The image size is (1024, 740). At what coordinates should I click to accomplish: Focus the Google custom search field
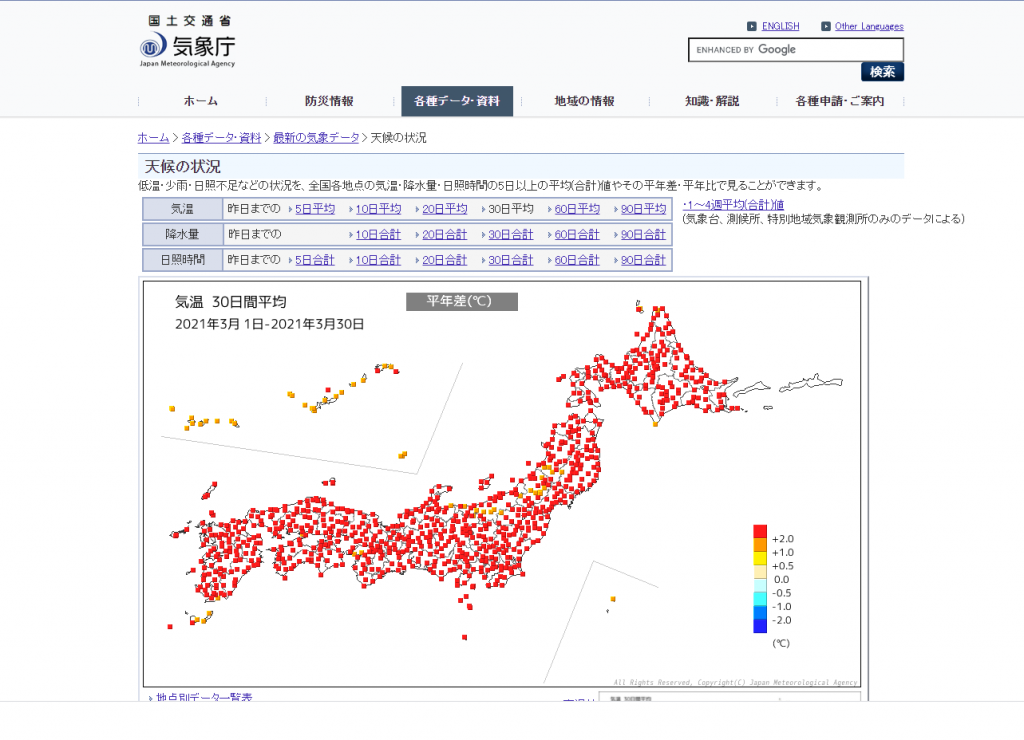pos(795,50)
